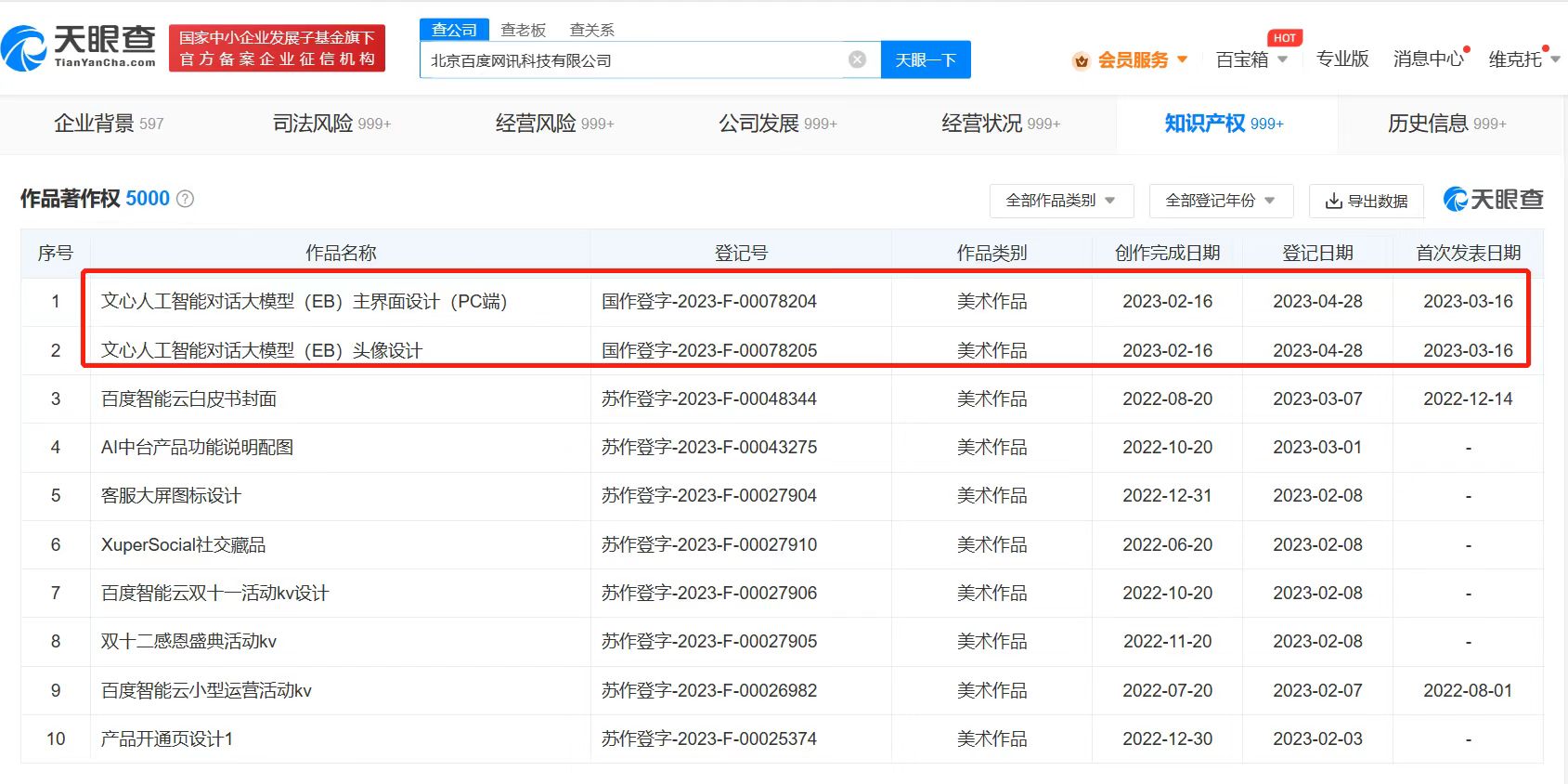
Task: Click creation date 2022-06-20
Action: pos(1167,544)
